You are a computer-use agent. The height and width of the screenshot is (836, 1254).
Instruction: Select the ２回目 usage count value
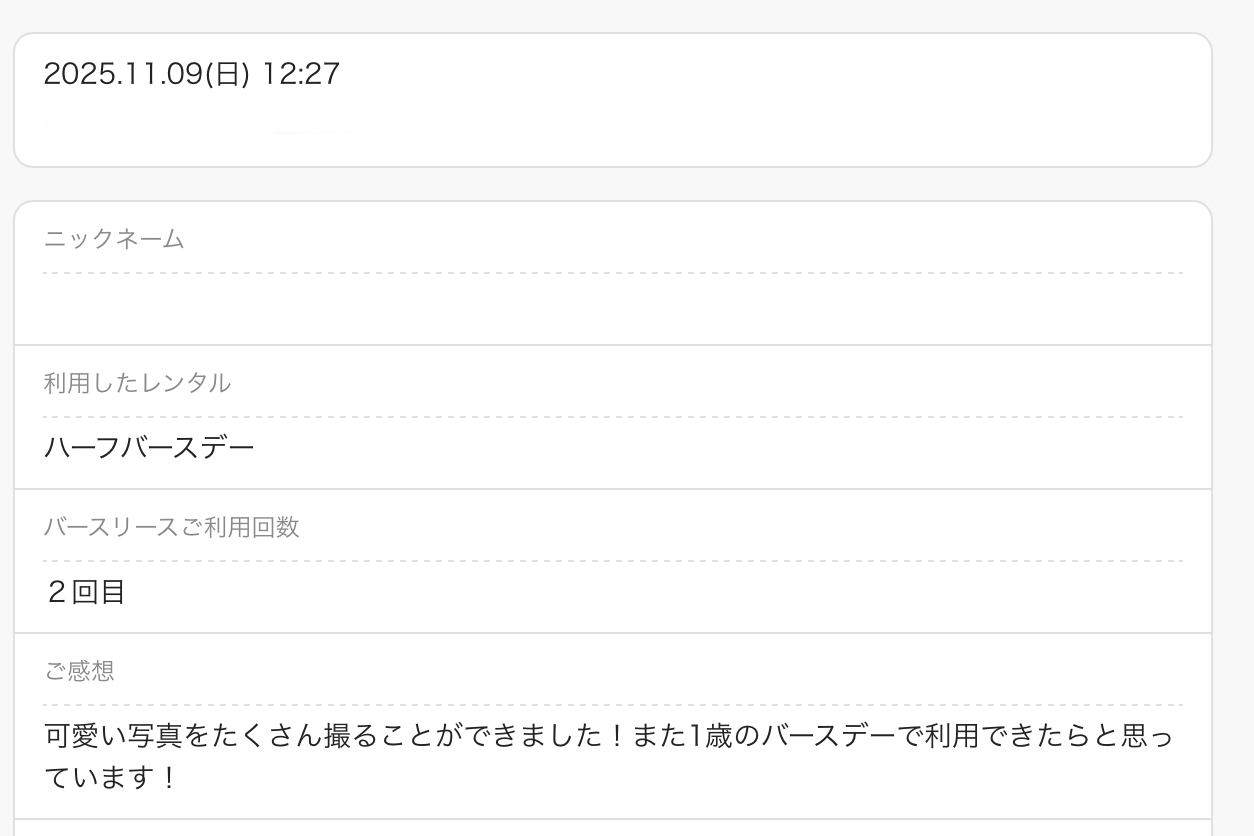85,592
